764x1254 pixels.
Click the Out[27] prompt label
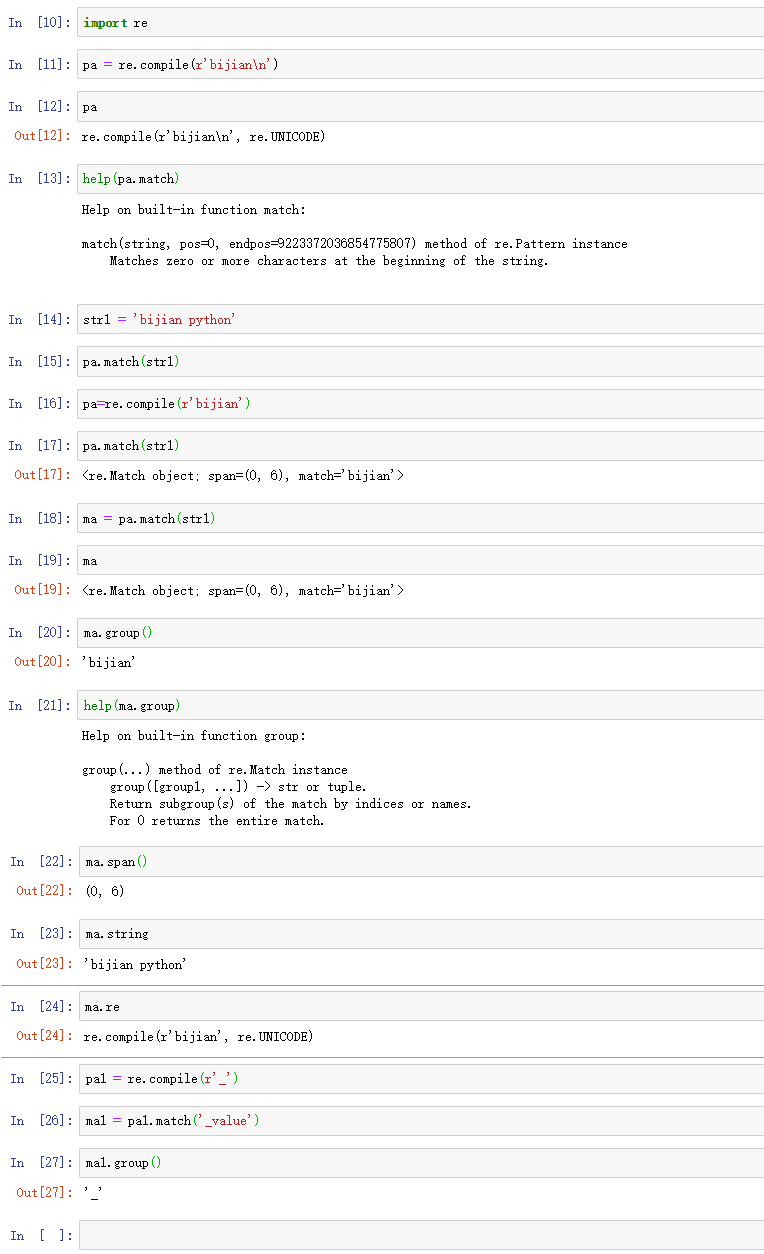tap(45, 1192)
